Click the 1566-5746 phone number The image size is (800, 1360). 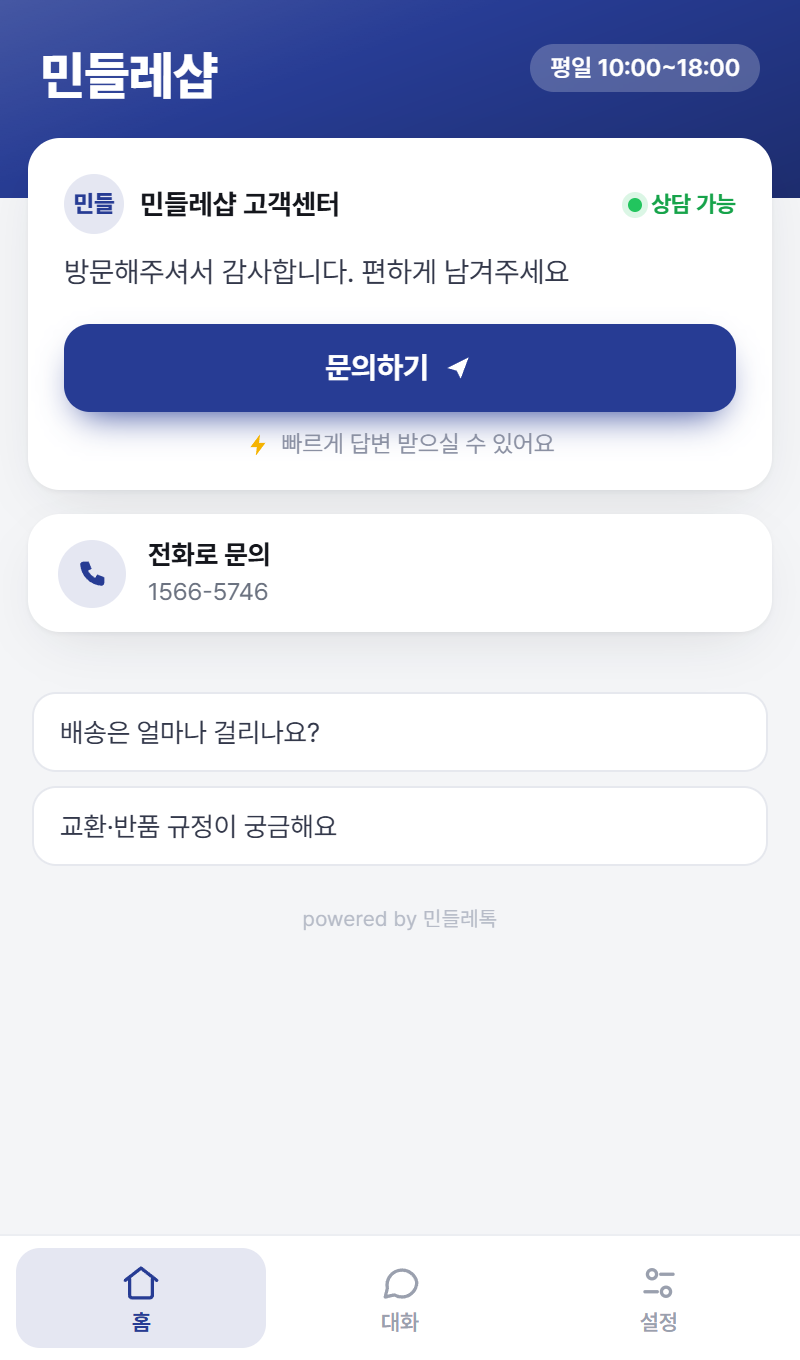point(208,592)
